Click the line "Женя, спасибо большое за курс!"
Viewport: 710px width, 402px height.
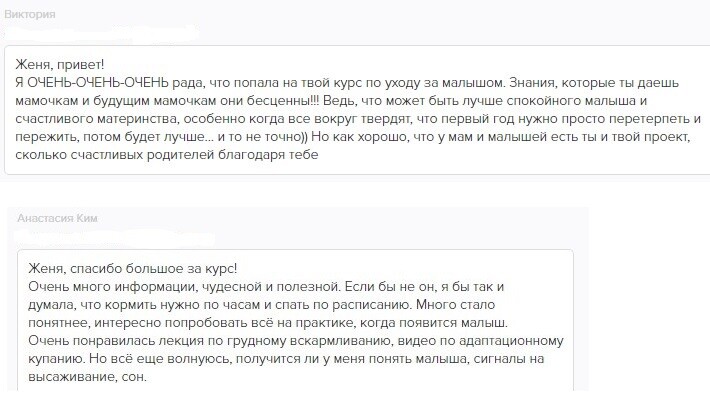(x=134, y=267)
